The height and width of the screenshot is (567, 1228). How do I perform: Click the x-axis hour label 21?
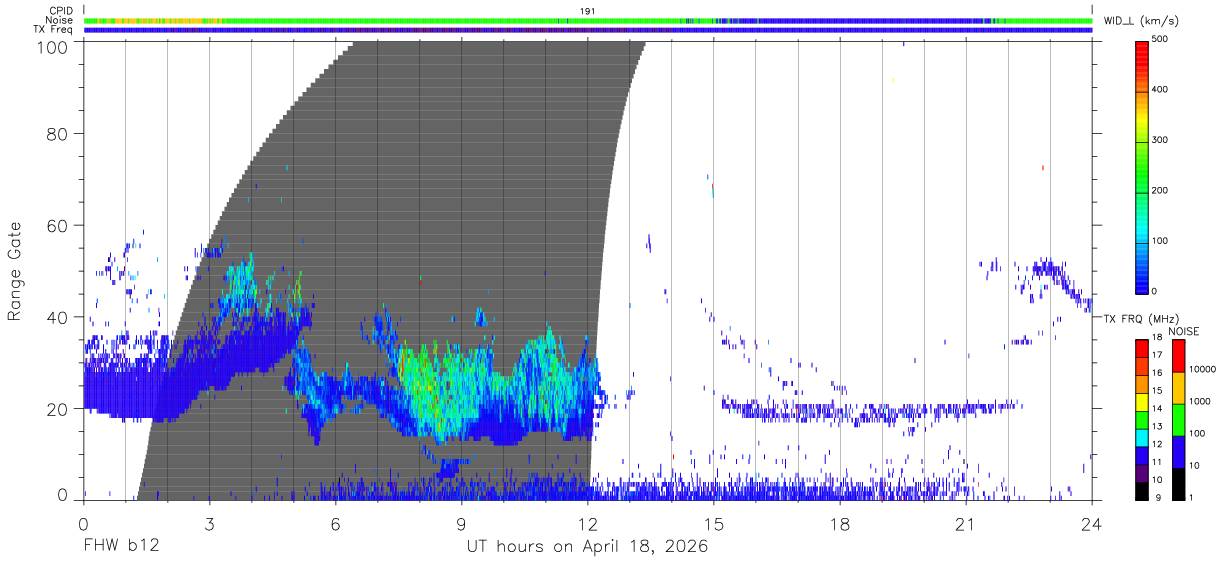click(x=966, y=523)
